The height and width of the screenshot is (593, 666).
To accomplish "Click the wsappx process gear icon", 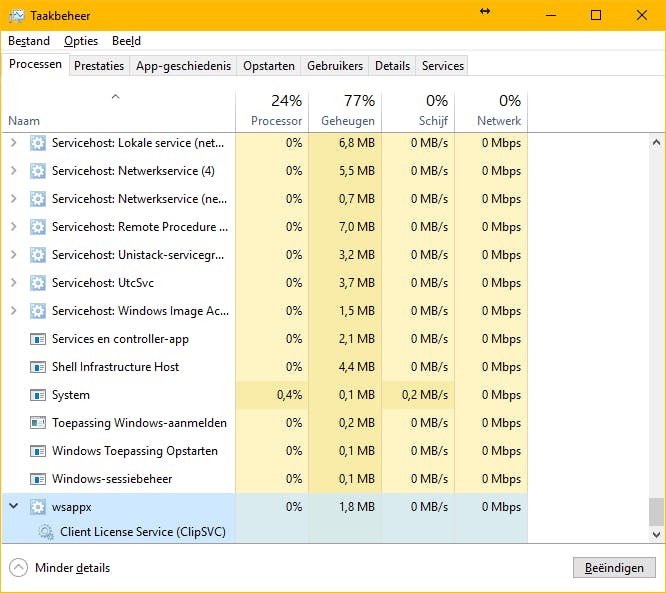I will [x=38, y=507].
